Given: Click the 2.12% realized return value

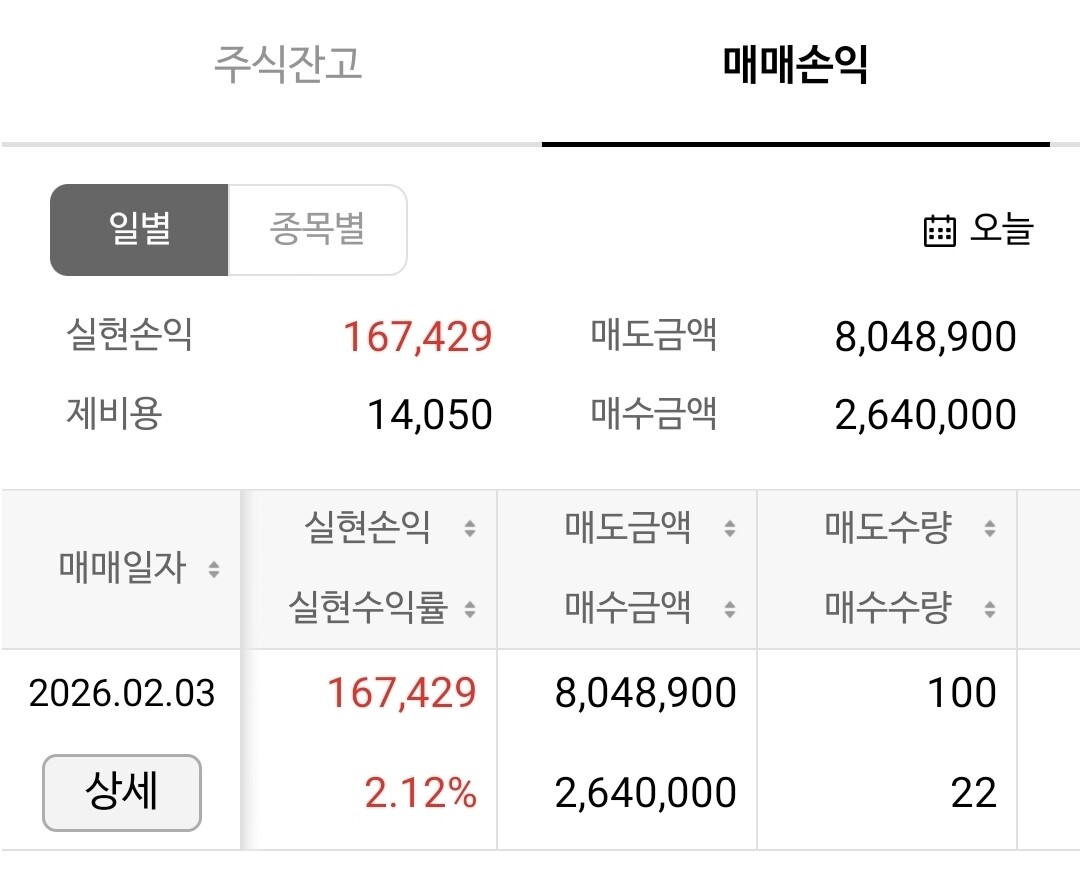Looking at the screenshot, I should 420,793.
